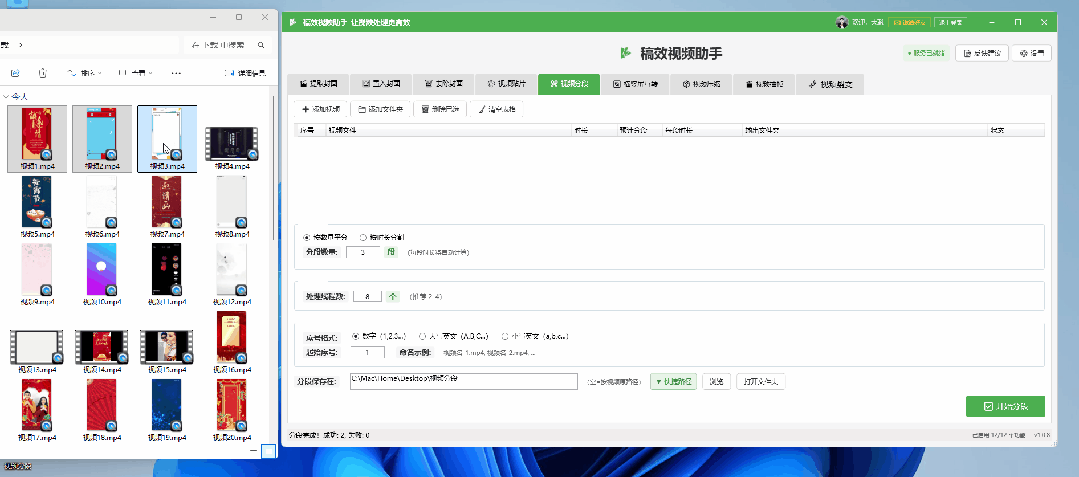Choose lowercase letters (a,b,c) numbering format
1079x477 pixels.
coord(505,336)
